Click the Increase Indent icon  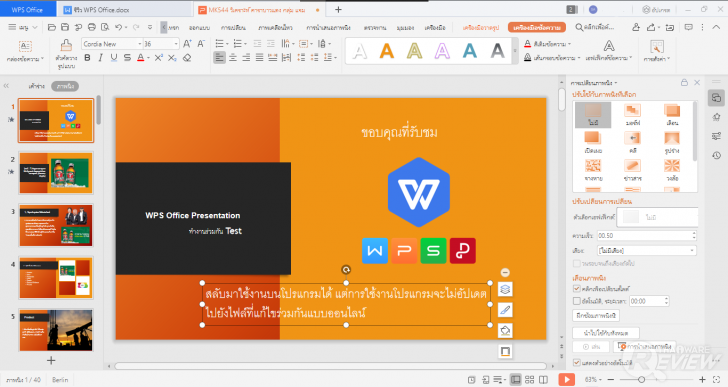coord(271,44)
